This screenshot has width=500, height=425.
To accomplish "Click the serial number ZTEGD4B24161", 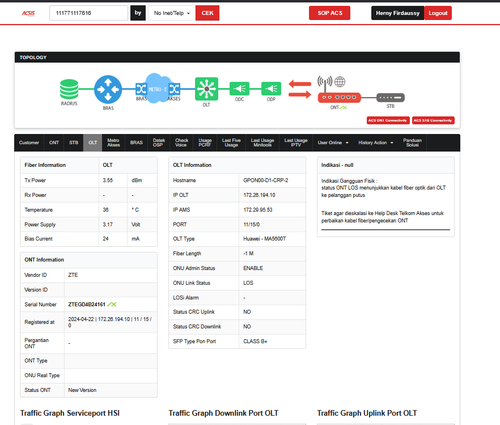I will (87, 304).
